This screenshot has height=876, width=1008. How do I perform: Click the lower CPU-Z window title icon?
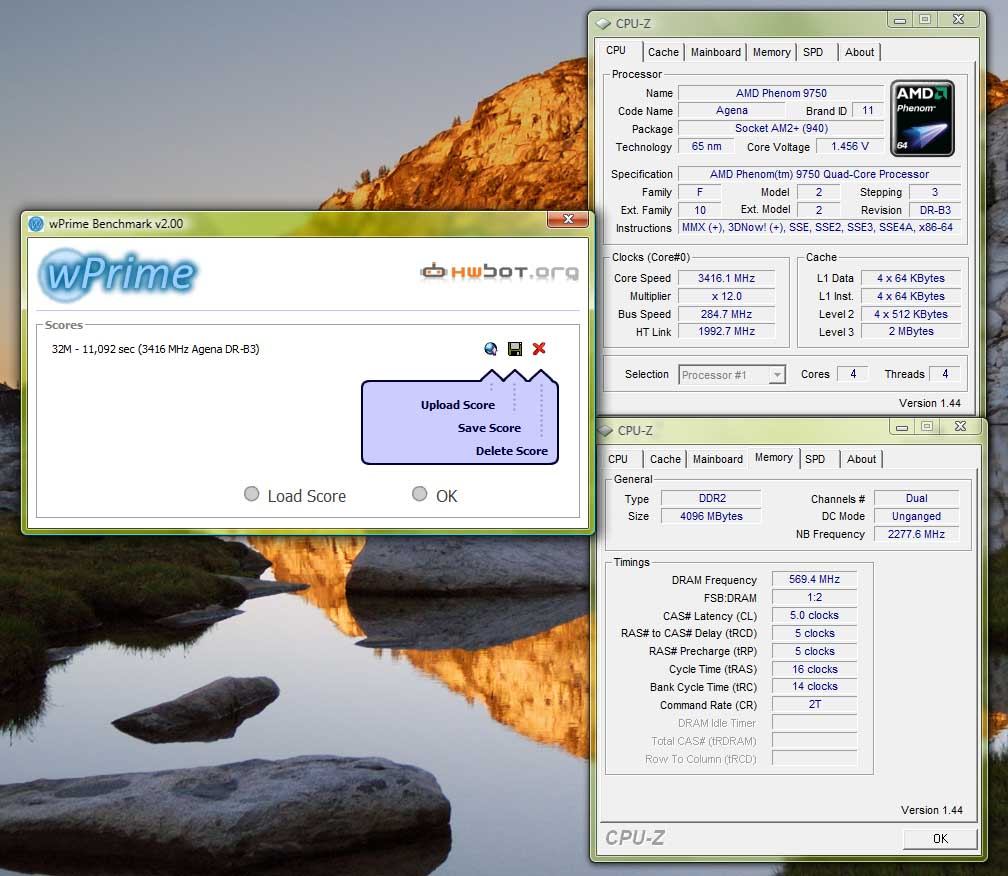[x=605, y=431]
